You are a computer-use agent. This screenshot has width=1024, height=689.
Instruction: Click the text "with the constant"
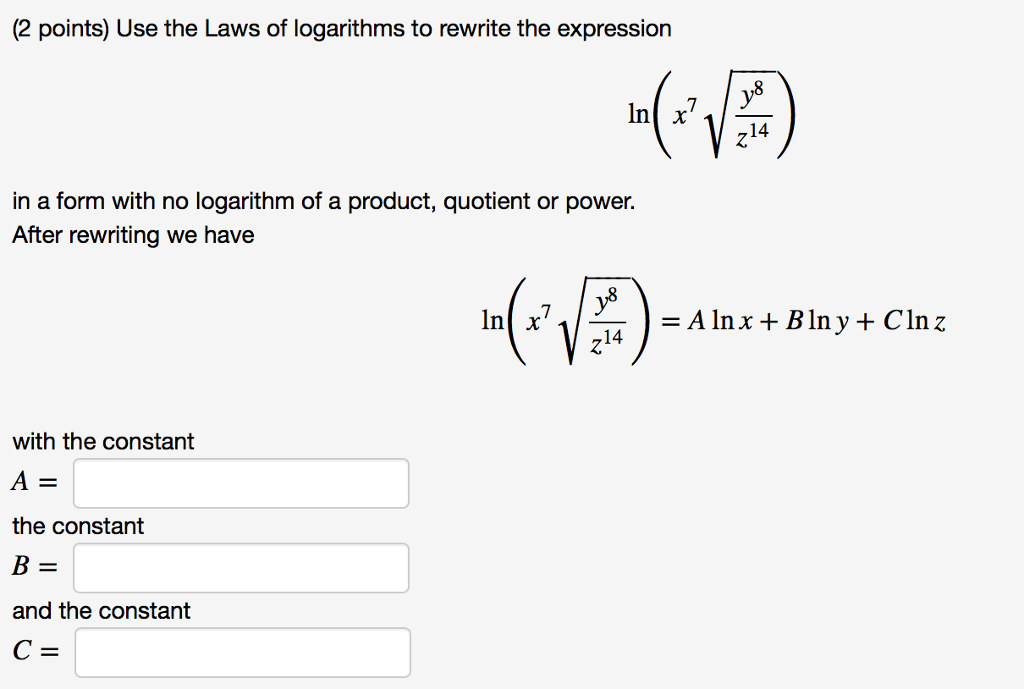pos(101,441)
